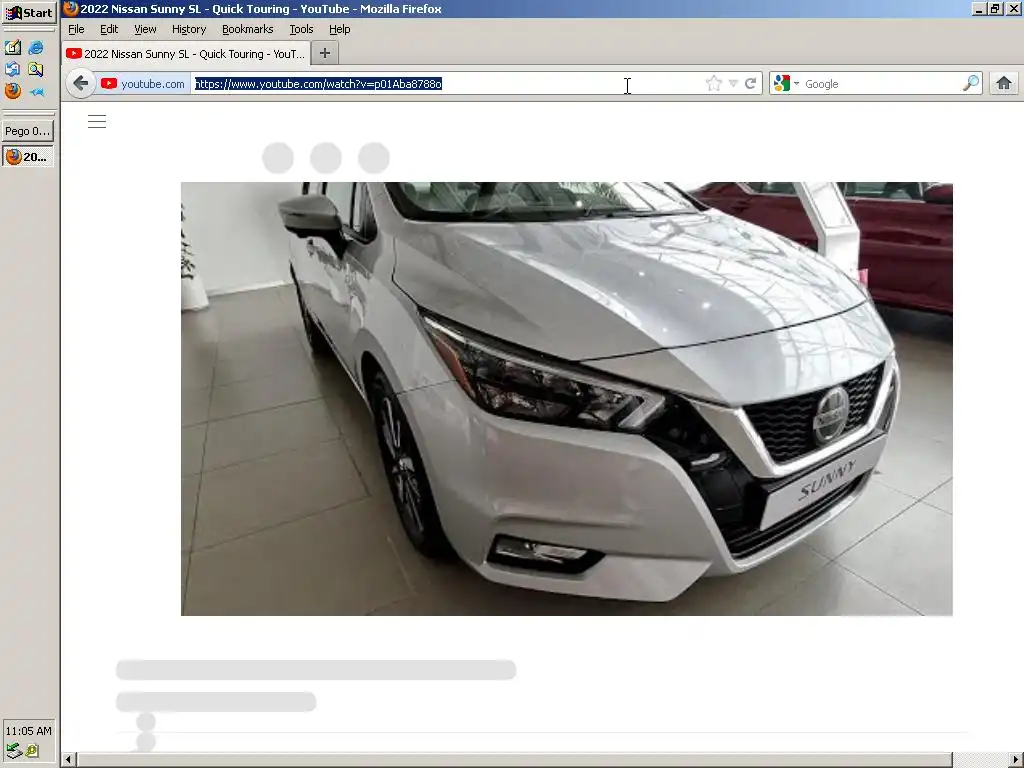Click the horizontal scrollbar right arrow
The width and height of the screenshot is (1024, 768).
tap(1016, 760)
